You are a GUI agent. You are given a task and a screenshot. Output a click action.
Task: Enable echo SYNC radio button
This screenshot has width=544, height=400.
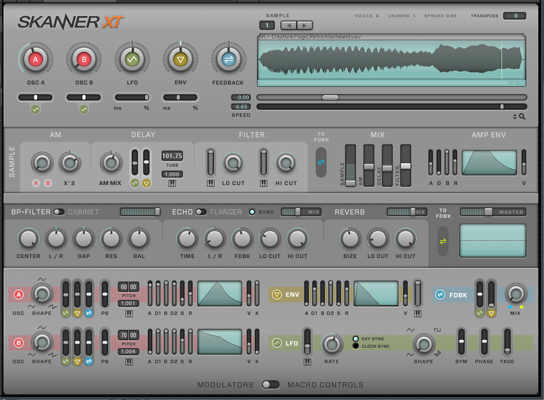coord(252,212)
